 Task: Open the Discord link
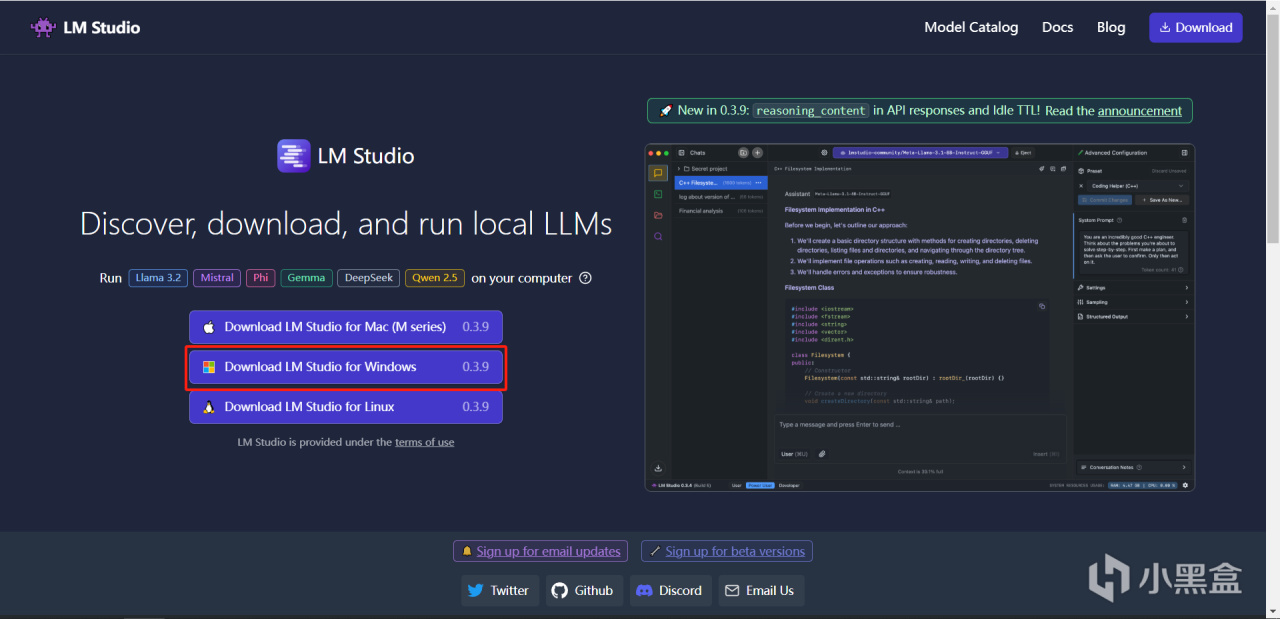(671, 590)
